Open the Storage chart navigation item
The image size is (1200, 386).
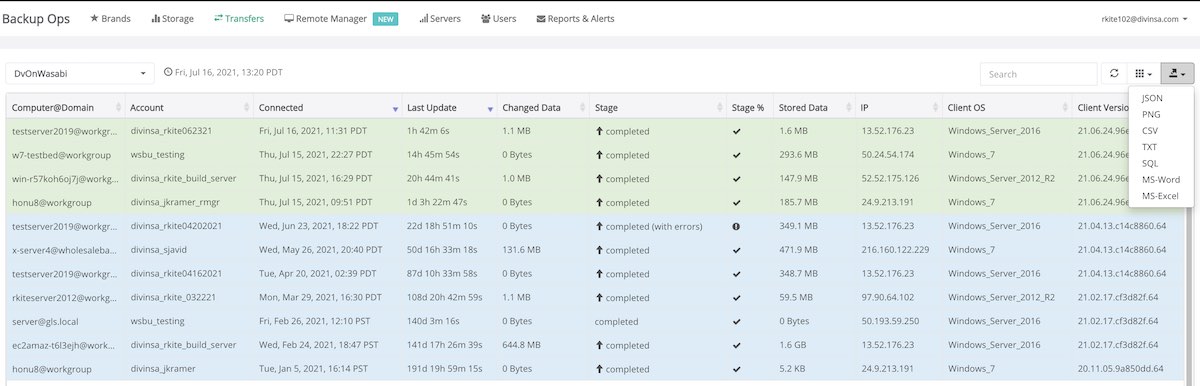172,18
